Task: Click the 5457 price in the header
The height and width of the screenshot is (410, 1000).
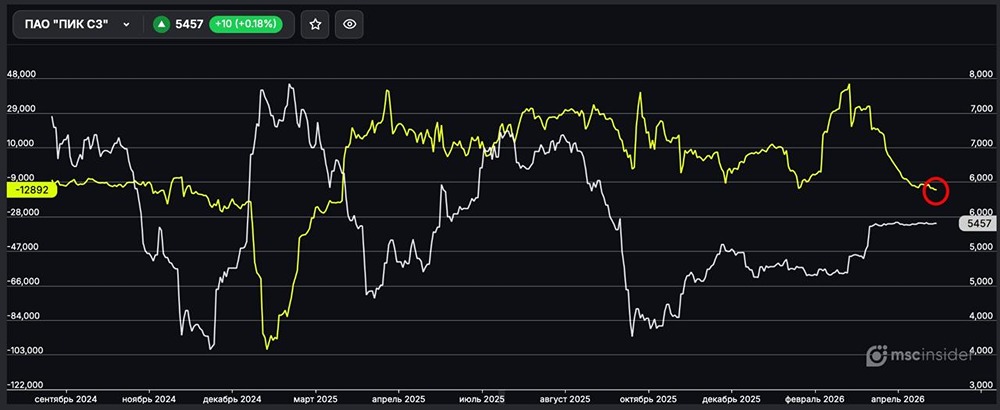Action: tap(189, 24)
